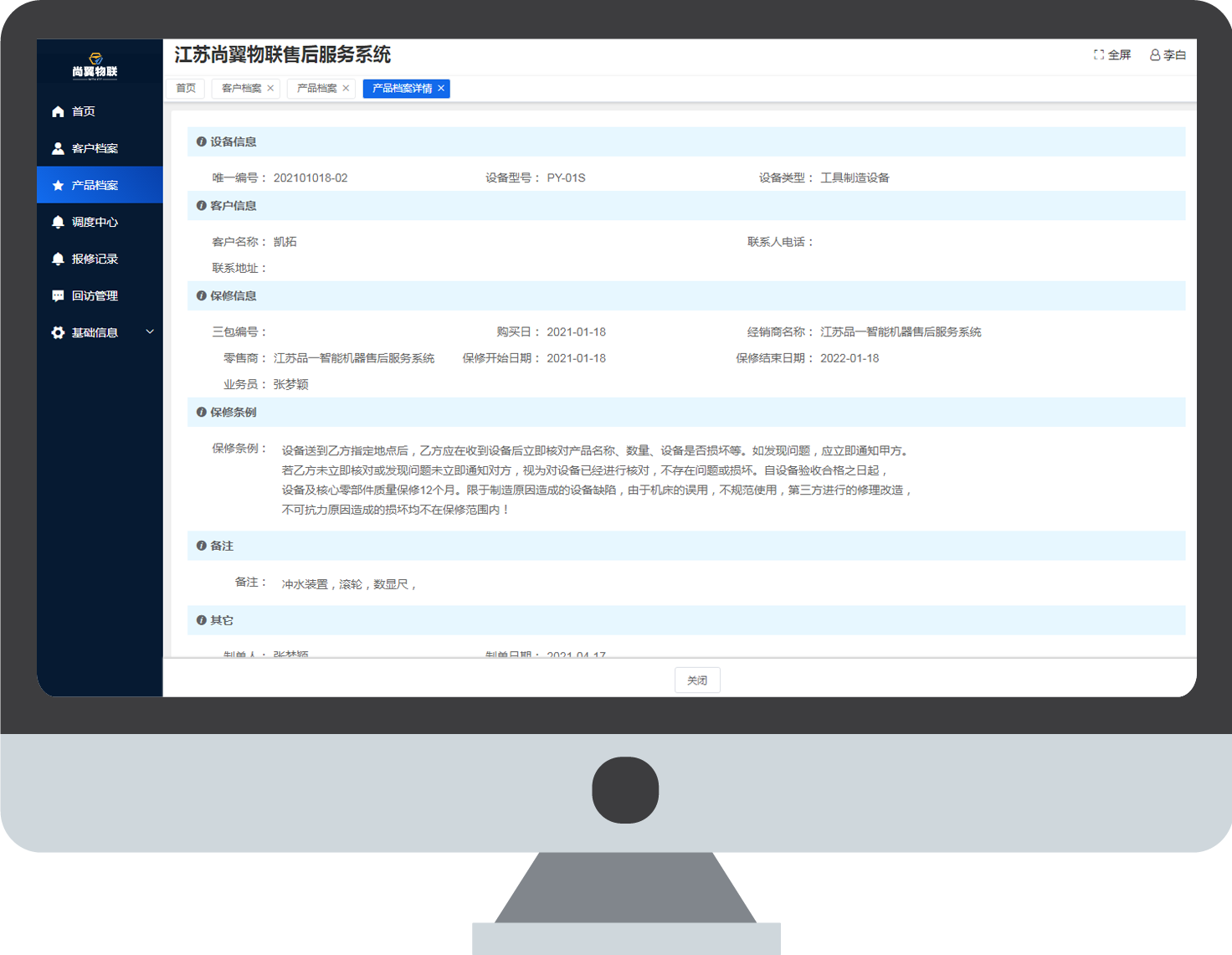Viewport: 1232px width, 955px height.
Task: Click the star icon for product archive
Action: pos(58,185)
